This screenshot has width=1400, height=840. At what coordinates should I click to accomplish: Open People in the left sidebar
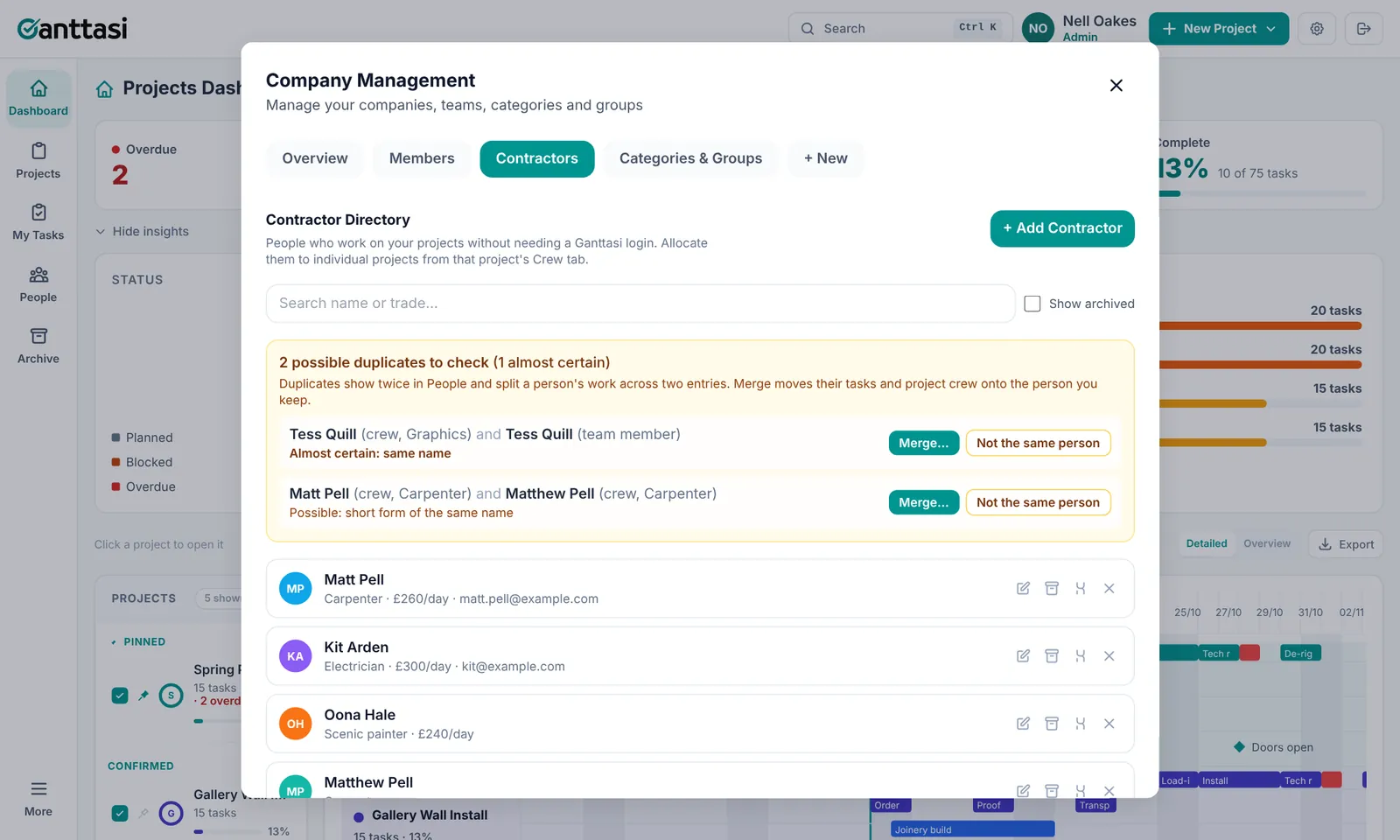coord(38,285)
